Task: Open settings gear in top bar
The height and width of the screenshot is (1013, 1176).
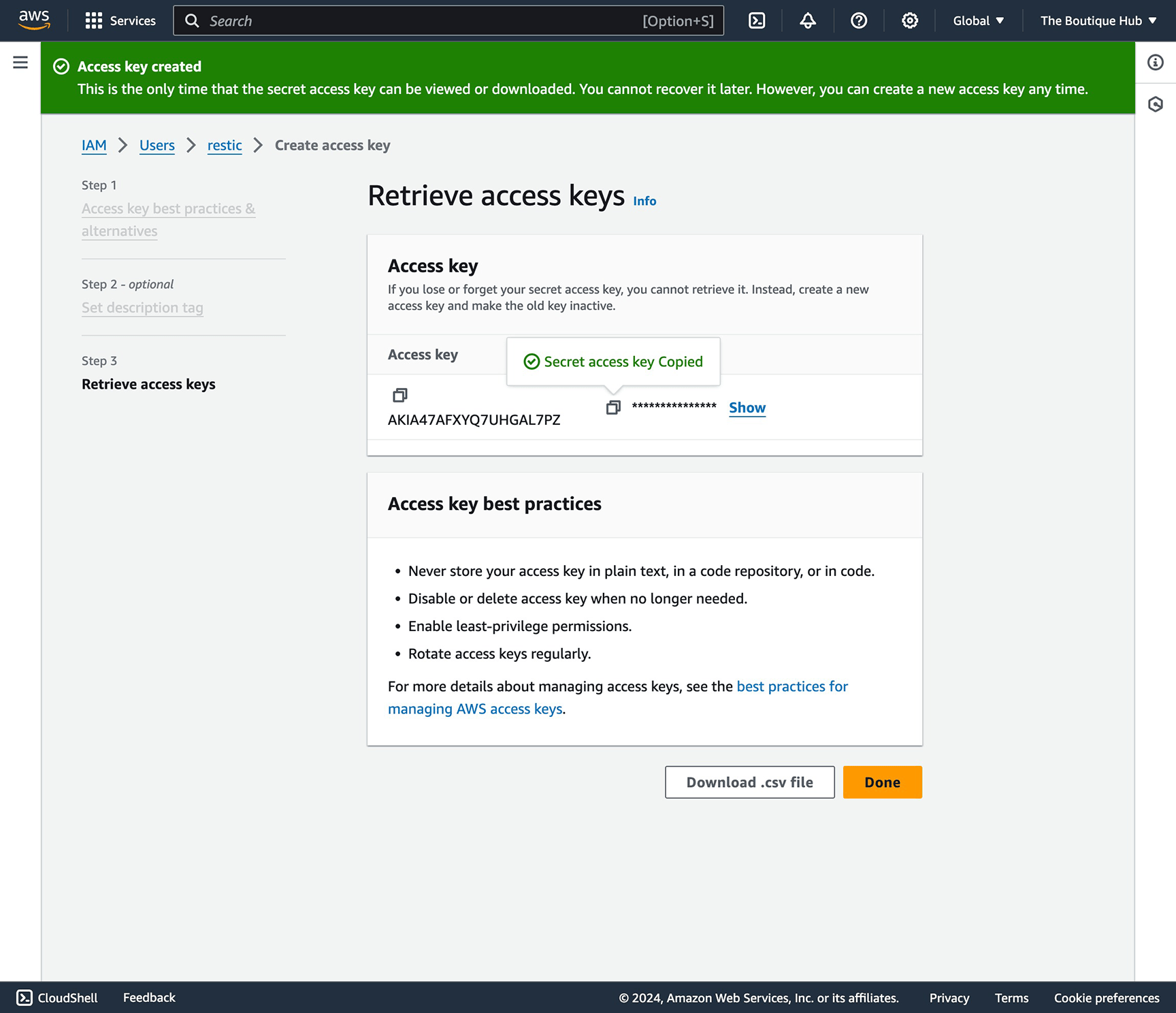Action: pos(910,20)
